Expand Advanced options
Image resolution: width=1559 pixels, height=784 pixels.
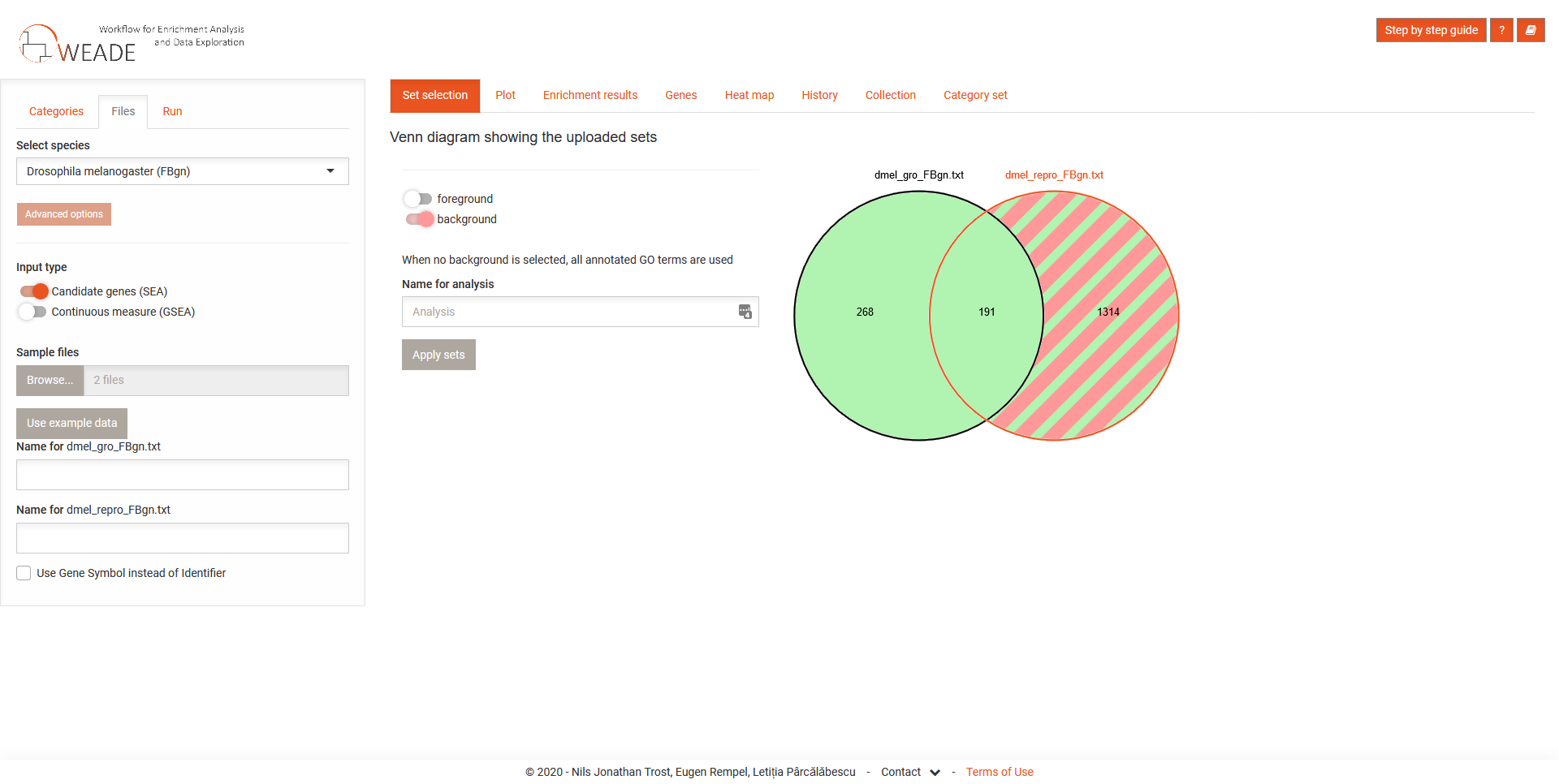64,214
